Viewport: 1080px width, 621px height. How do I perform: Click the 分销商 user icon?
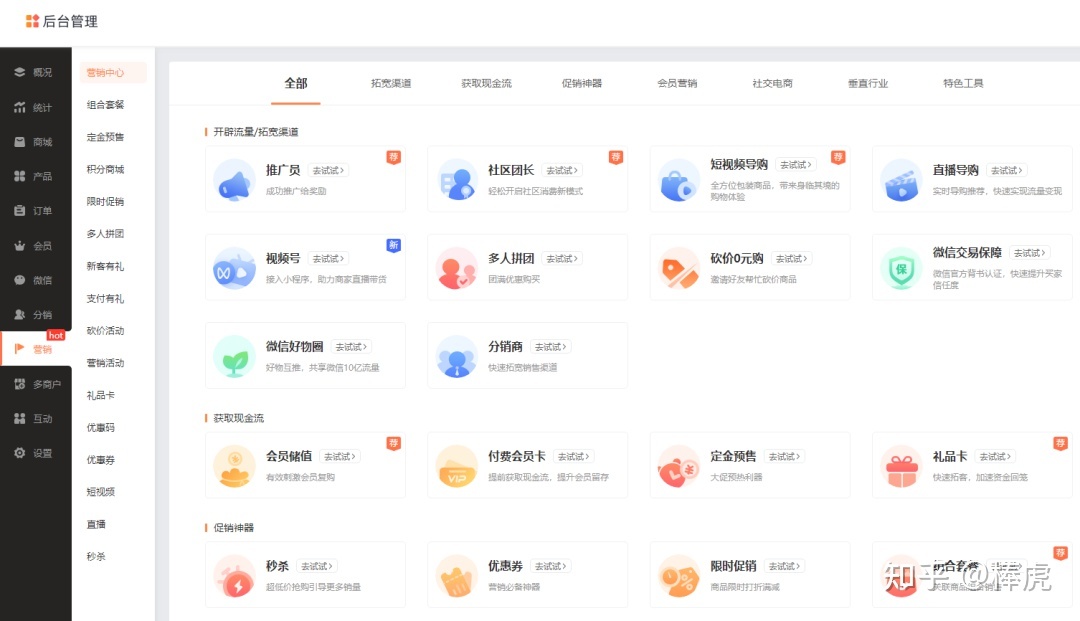(x=457, y=357)
